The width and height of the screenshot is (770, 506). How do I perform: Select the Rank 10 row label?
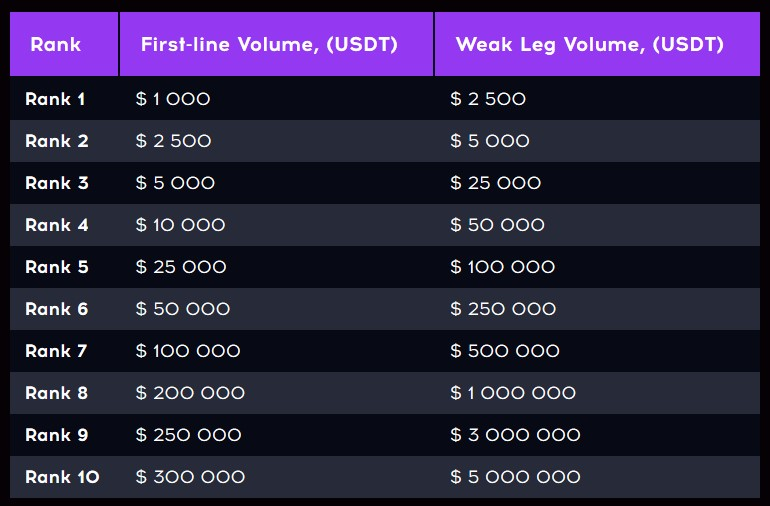click(62, 477)
